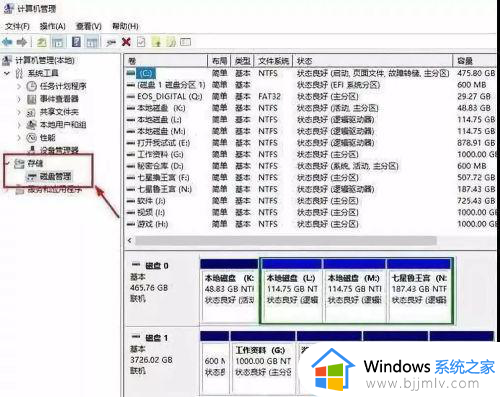Sort by the 卷 column header
Screen dimensions: 500x397
[x=166, y=61]
